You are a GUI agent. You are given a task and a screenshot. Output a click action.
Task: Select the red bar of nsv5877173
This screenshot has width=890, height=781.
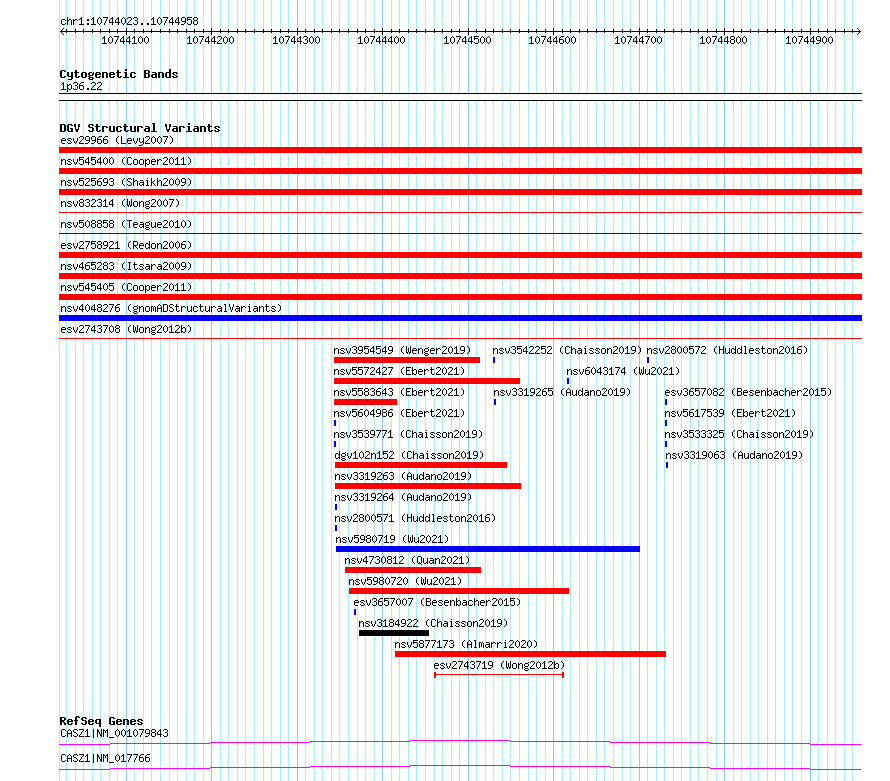(530, 654)
